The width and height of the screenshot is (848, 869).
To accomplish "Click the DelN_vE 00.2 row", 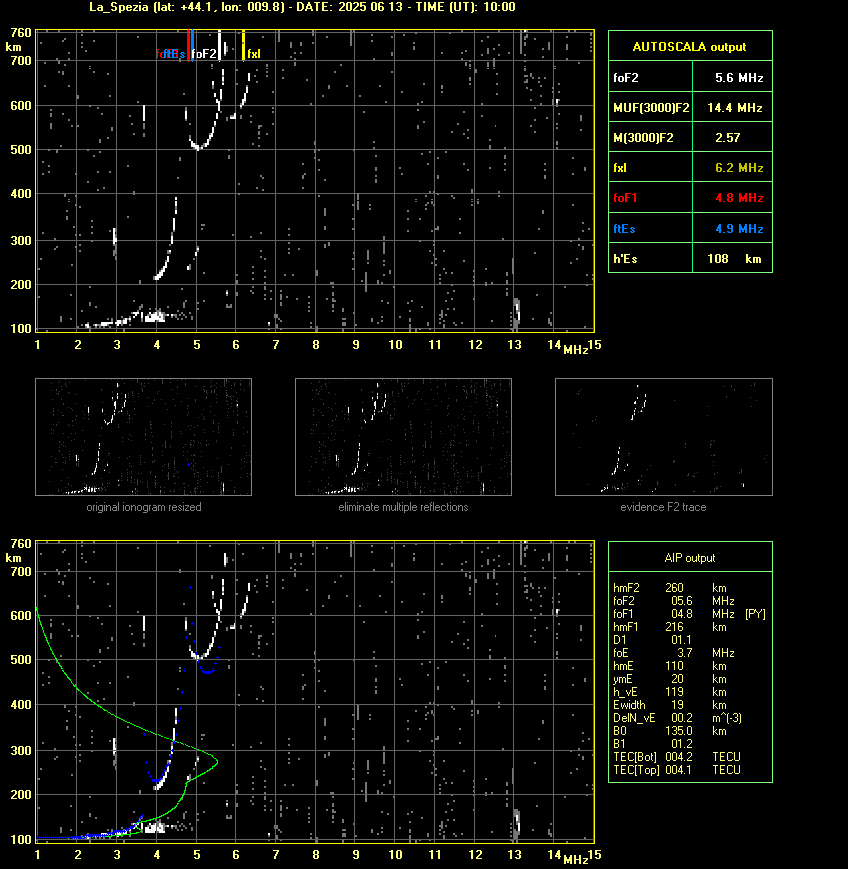I will (x=677, y=718).
